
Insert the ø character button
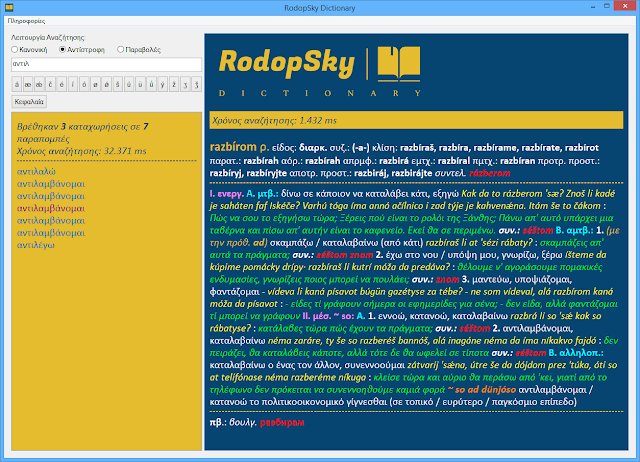point(95,84)
